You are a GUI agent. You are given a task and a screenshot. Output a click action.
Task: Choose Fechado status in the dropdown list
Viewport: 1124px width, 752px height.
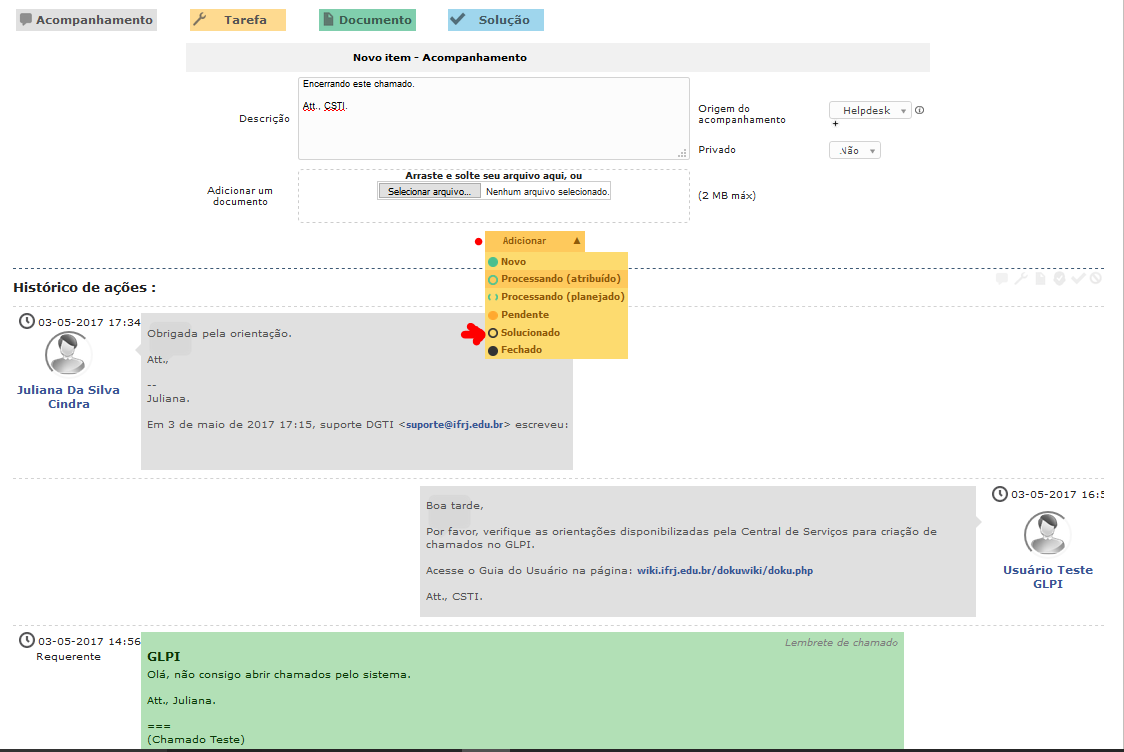coord(521,350)
